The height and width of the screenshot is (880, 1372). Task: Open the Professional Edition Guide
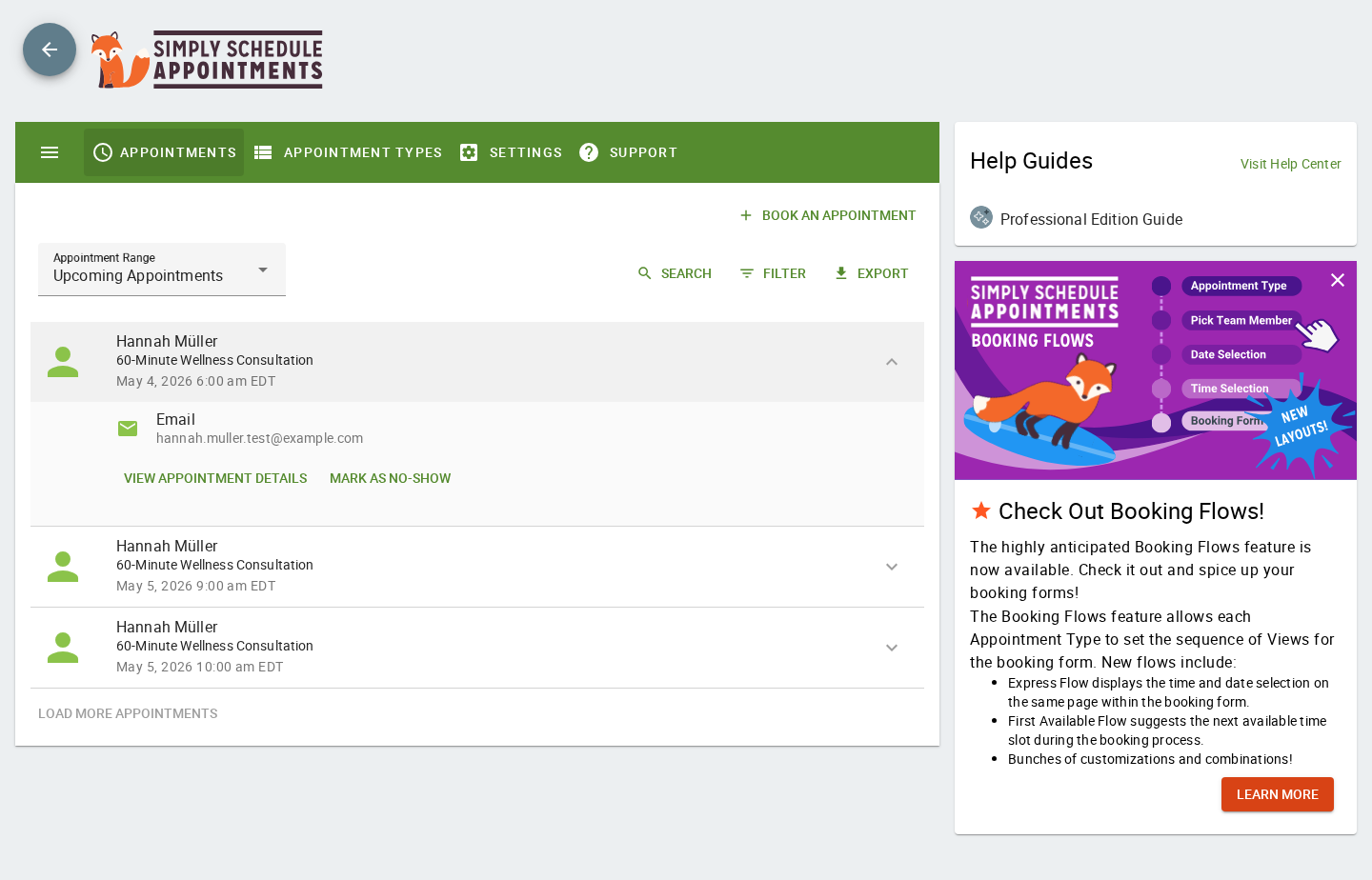point(1091,219)
